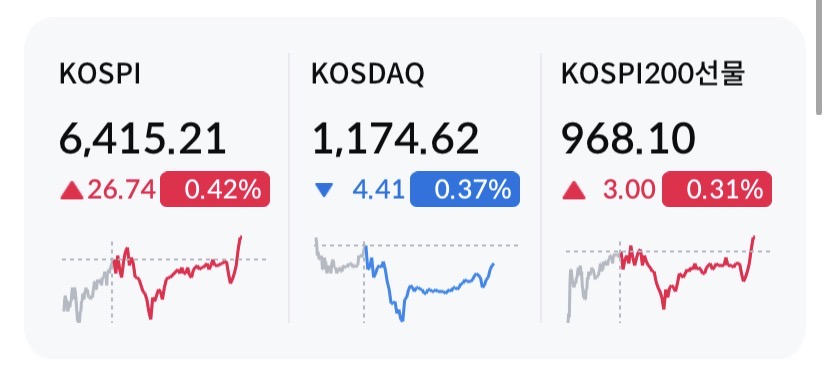828x372 pixels.
Task: Open the KOSPI200선물 mini chart
Action: point(667,278)
